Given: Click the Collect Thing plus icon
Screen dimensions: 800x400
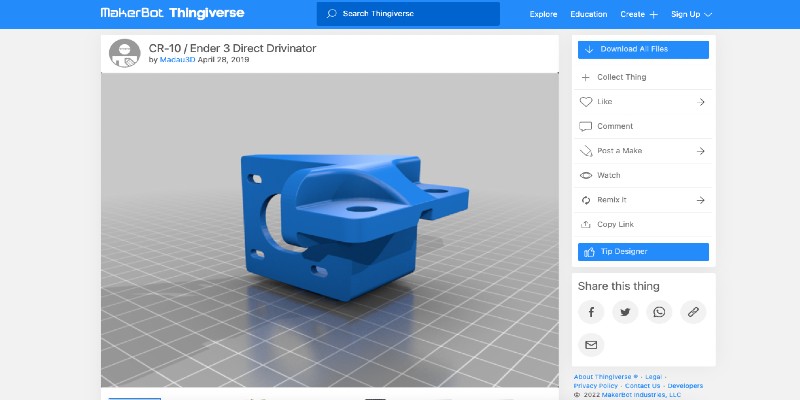Looking at the screenshot, I should coord(585,78).
